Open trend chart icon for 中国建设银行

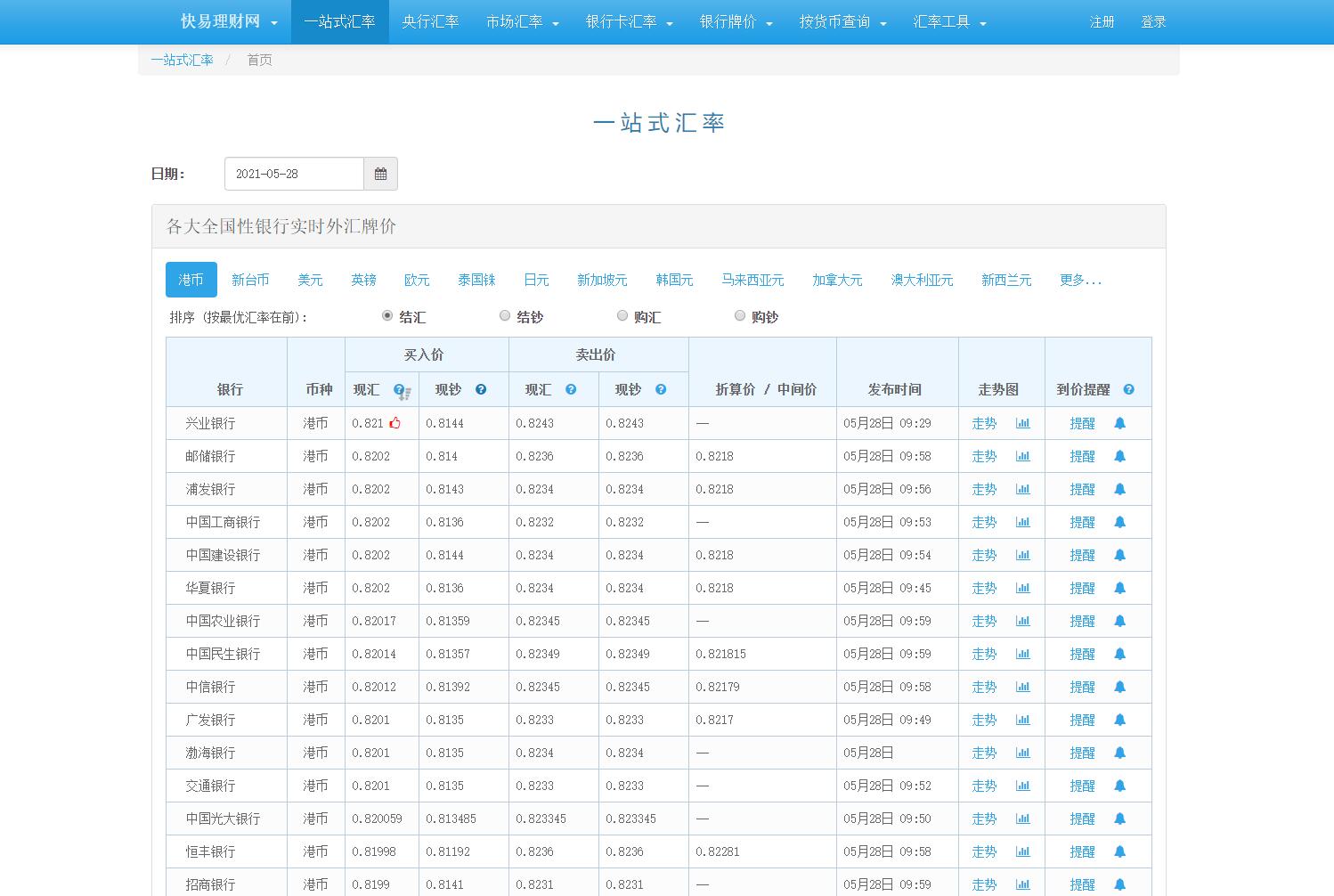click(1022, 555)
